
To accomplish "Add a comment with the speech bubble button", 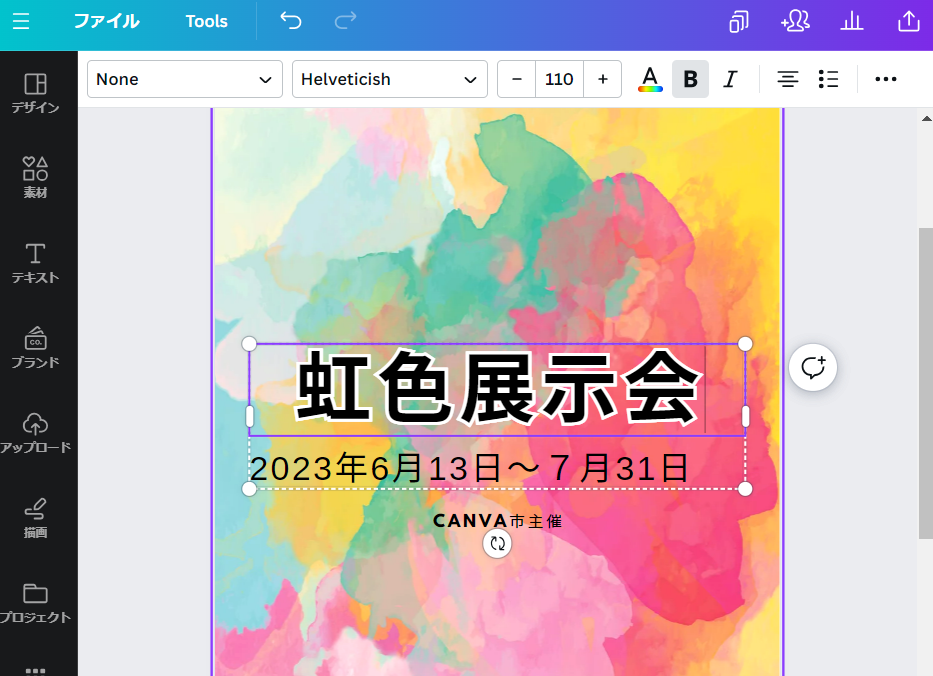I will tap(813, 367).
